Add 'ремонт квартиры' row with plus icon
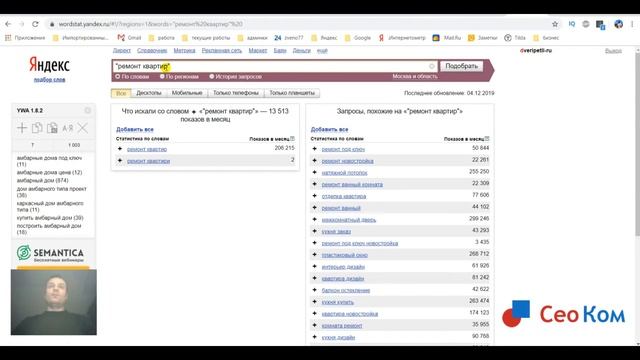The width and height of the screenshot is (640, 360). 120,161
